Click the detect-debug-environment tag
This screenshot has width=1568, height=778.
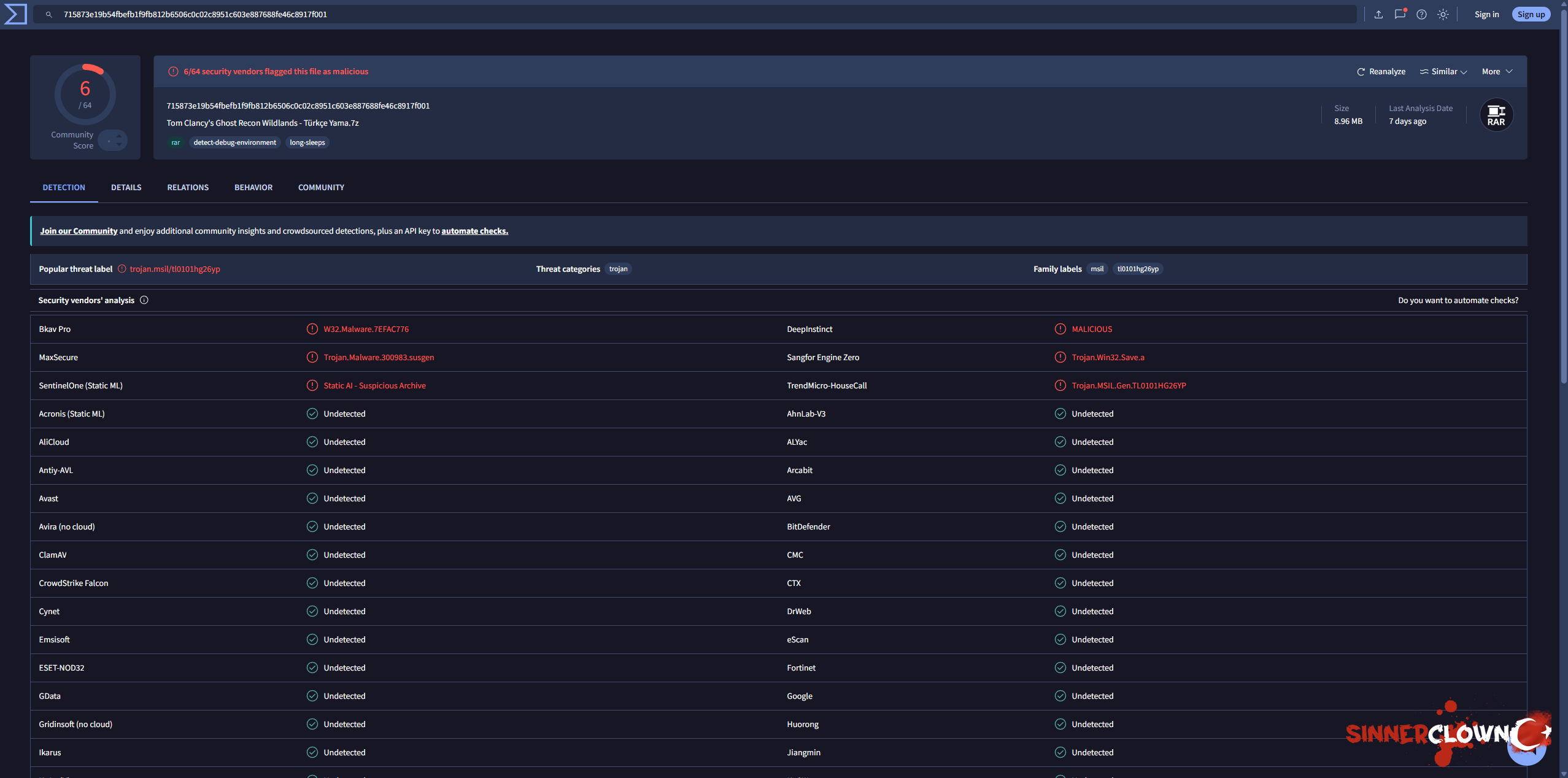click(235, 142)
